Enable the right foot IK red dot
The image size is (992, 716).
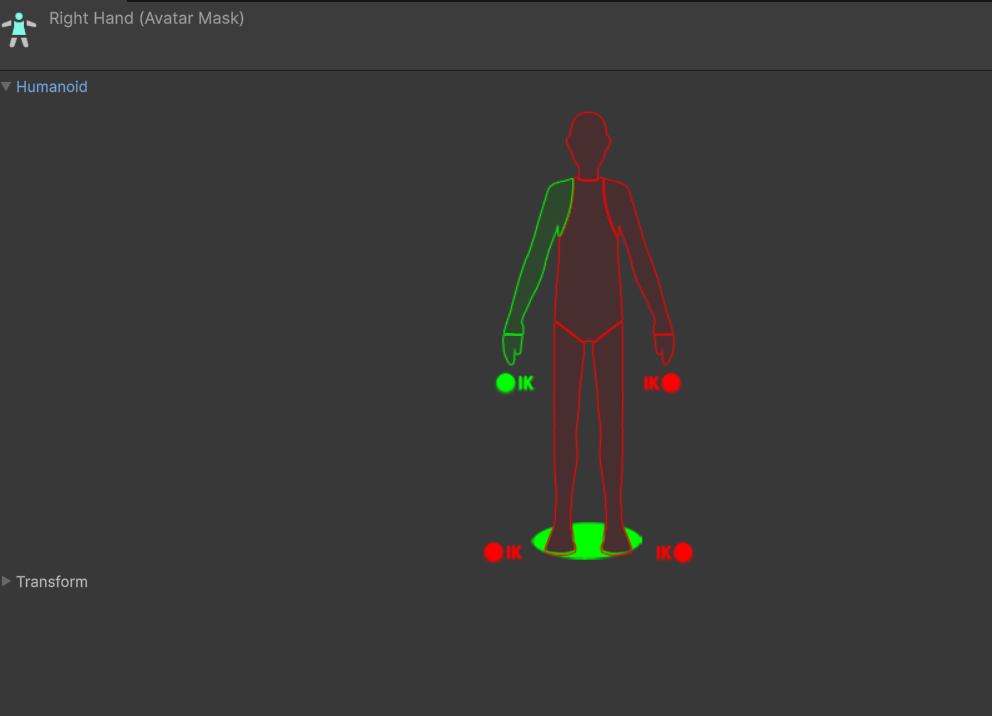[x=493, y=552]
